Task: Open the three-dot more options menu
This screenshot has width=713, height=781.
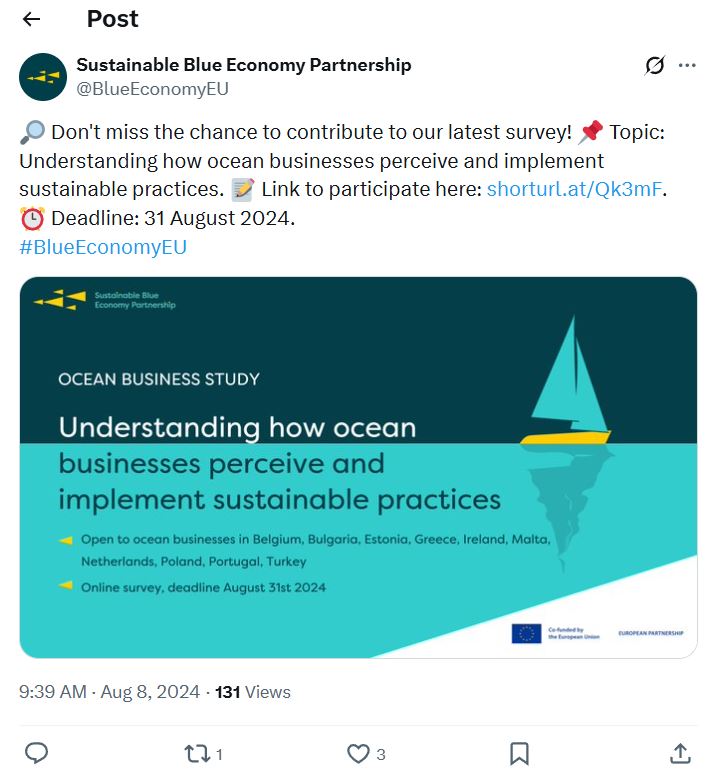Action: (687, 66)
